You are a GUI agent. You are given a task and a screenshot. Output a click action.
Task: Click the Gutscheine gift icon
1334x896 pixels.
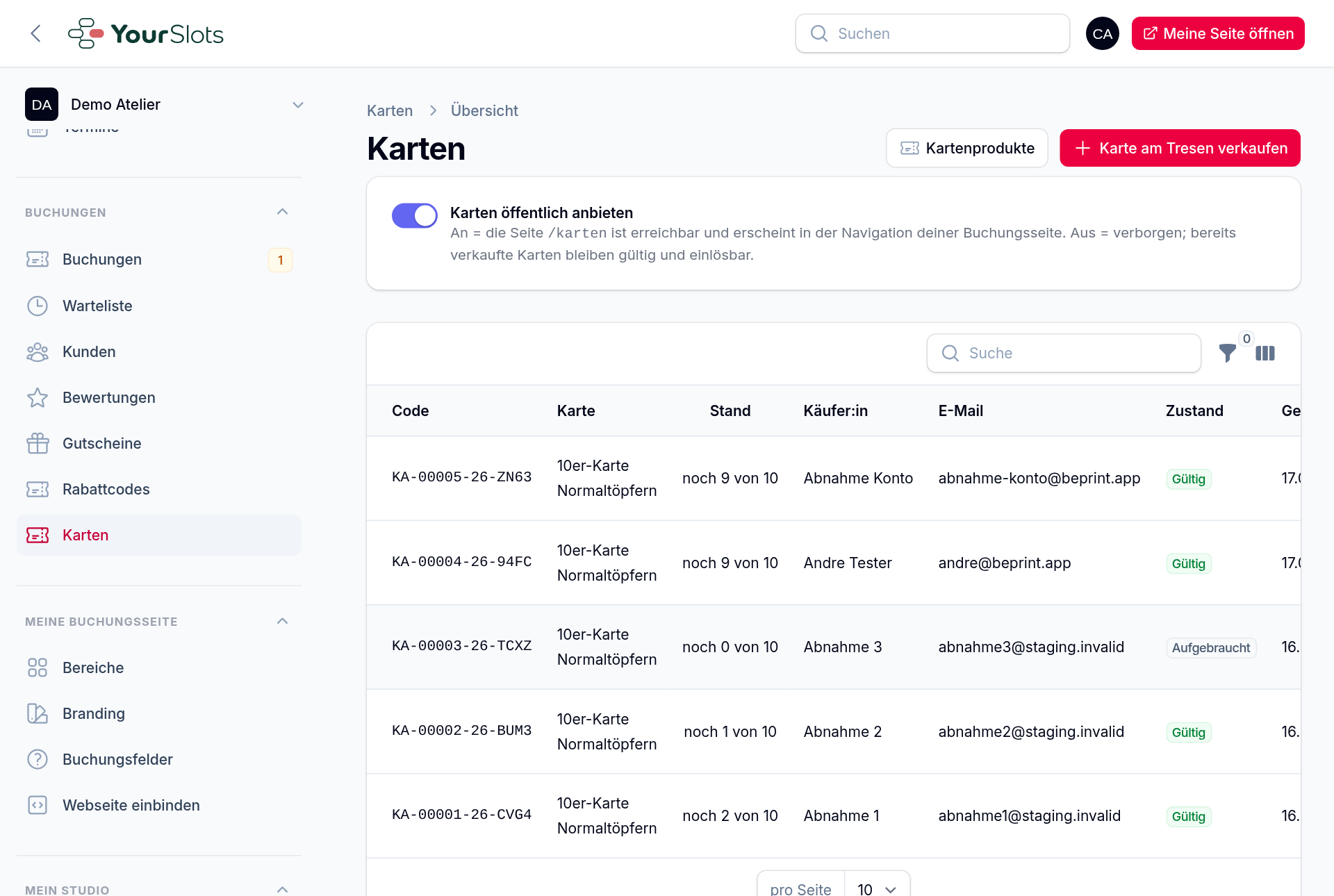38,443
